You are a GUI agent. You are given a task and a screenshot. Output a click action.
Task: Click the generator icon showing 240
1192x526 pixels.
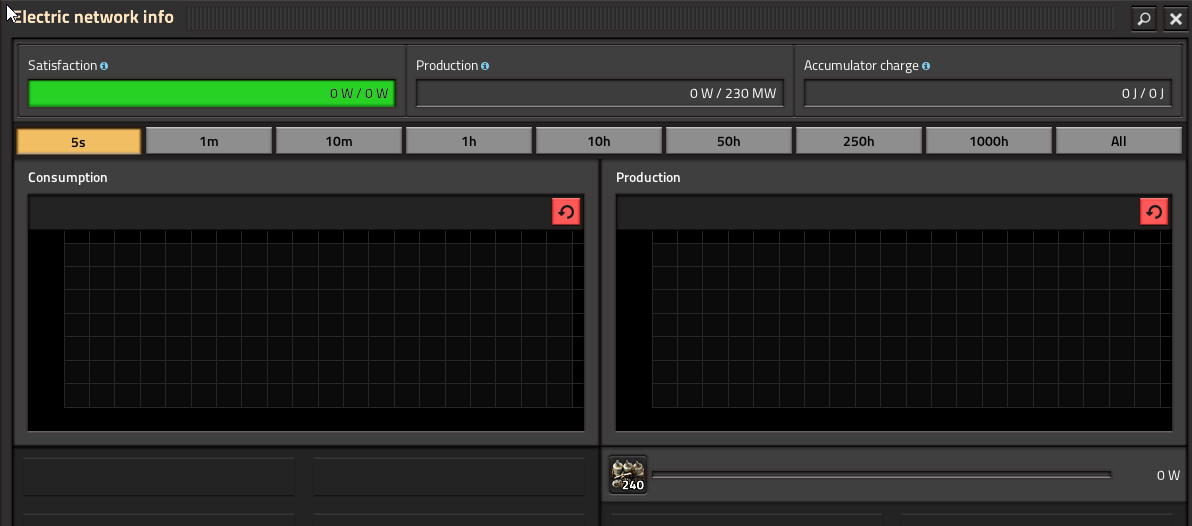tap(629, 475)
